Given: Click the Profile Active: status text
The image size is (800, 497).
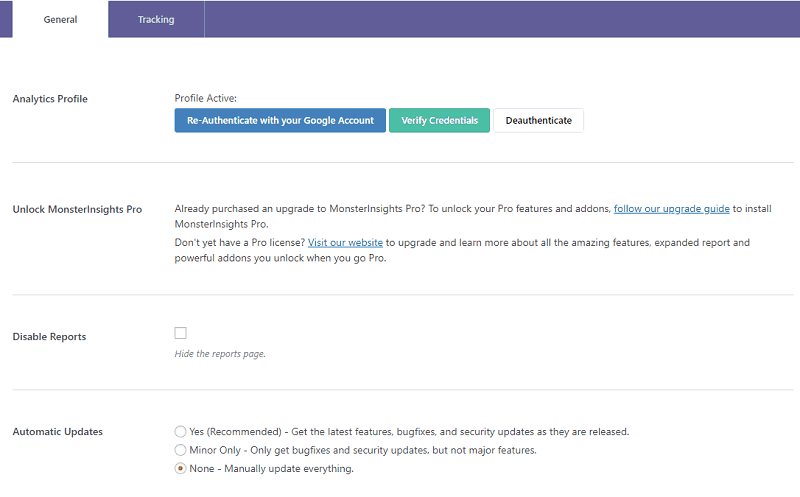Looking at the screenshot, I should tap(206, 98).
